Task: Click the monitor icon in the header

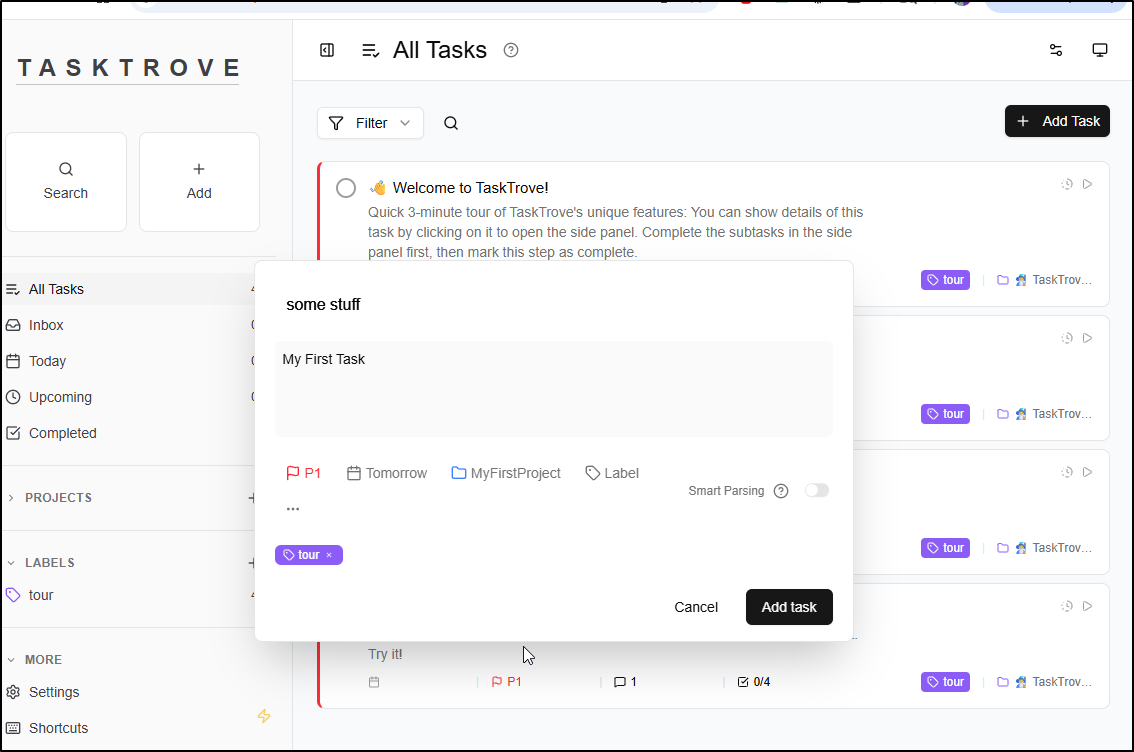Action: click(x=1099, y=50)
